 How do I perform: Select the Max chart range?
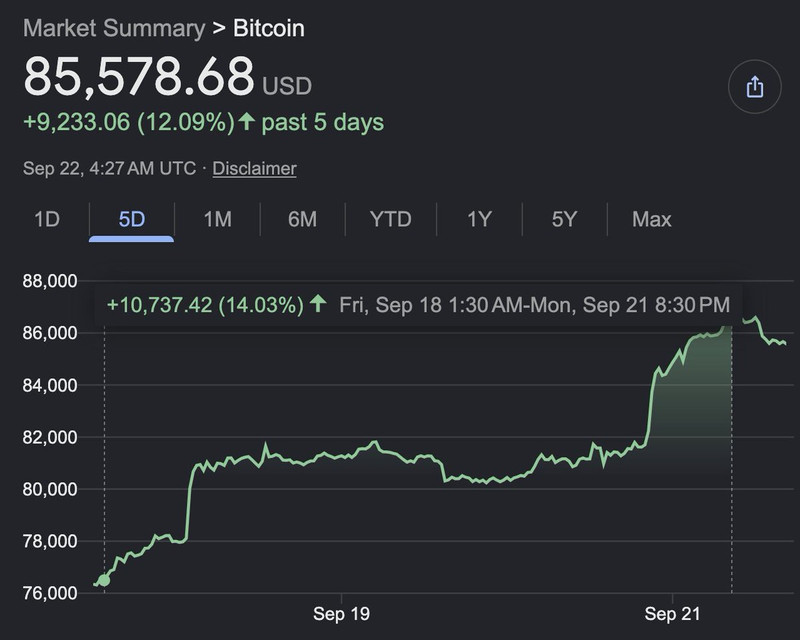point(652,219)
